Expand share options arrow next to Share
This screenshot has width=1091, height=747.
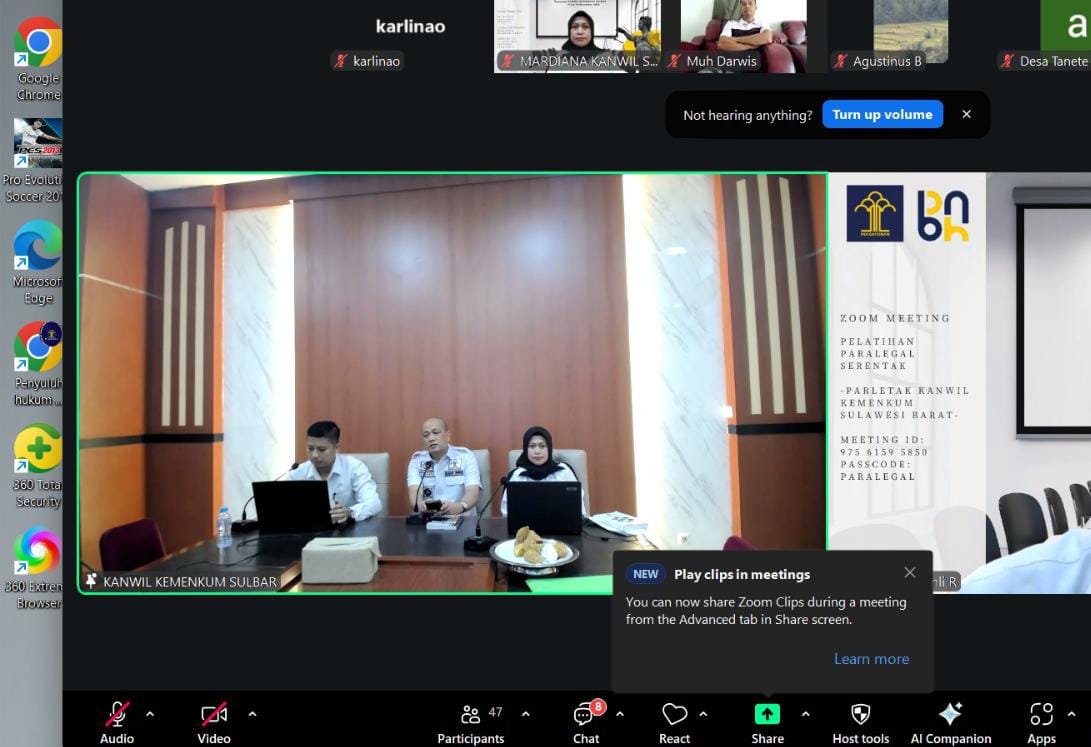click(x=805, y=714)
